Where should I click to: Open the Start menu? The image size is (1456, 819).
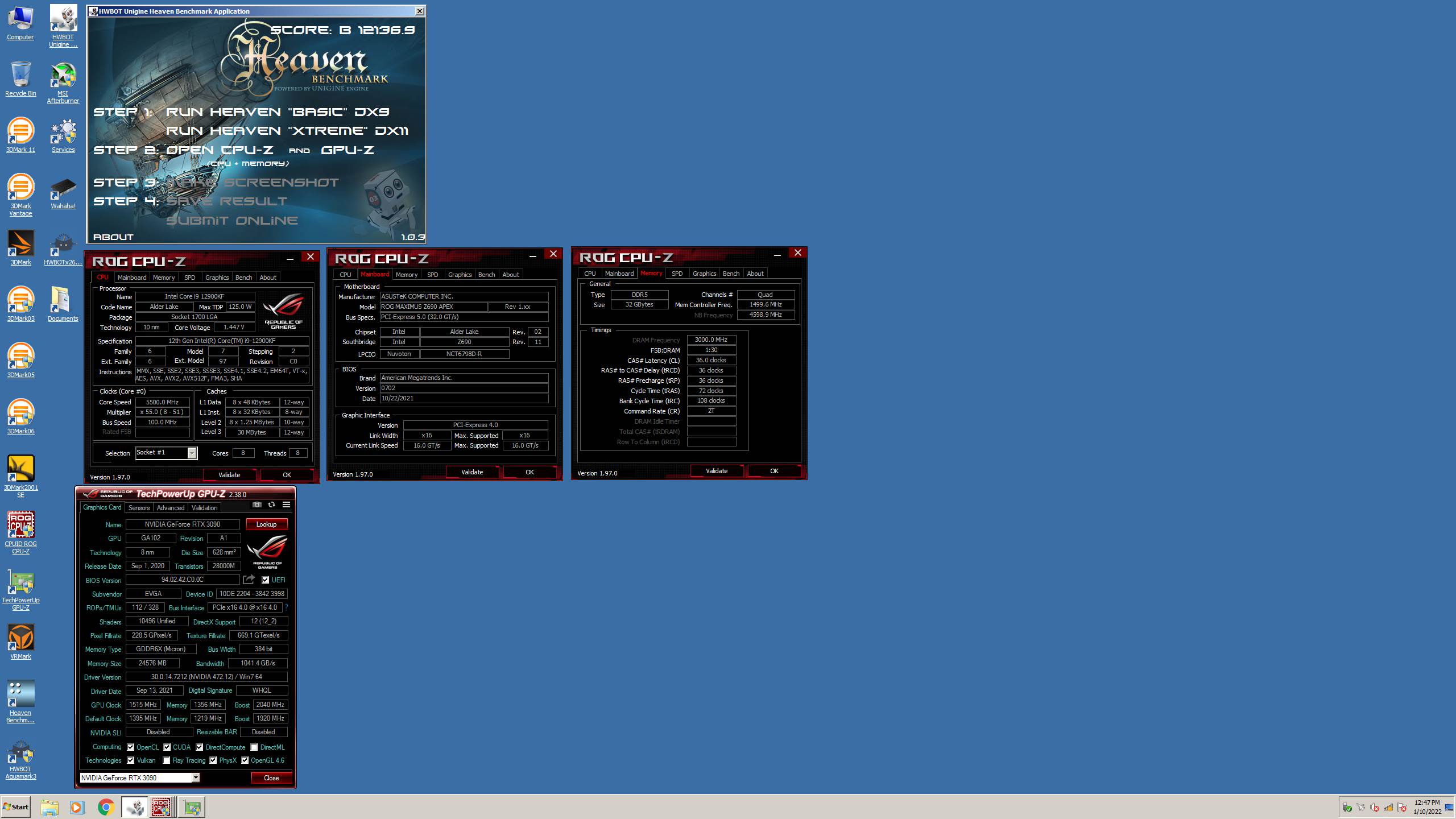coord(16,807)
